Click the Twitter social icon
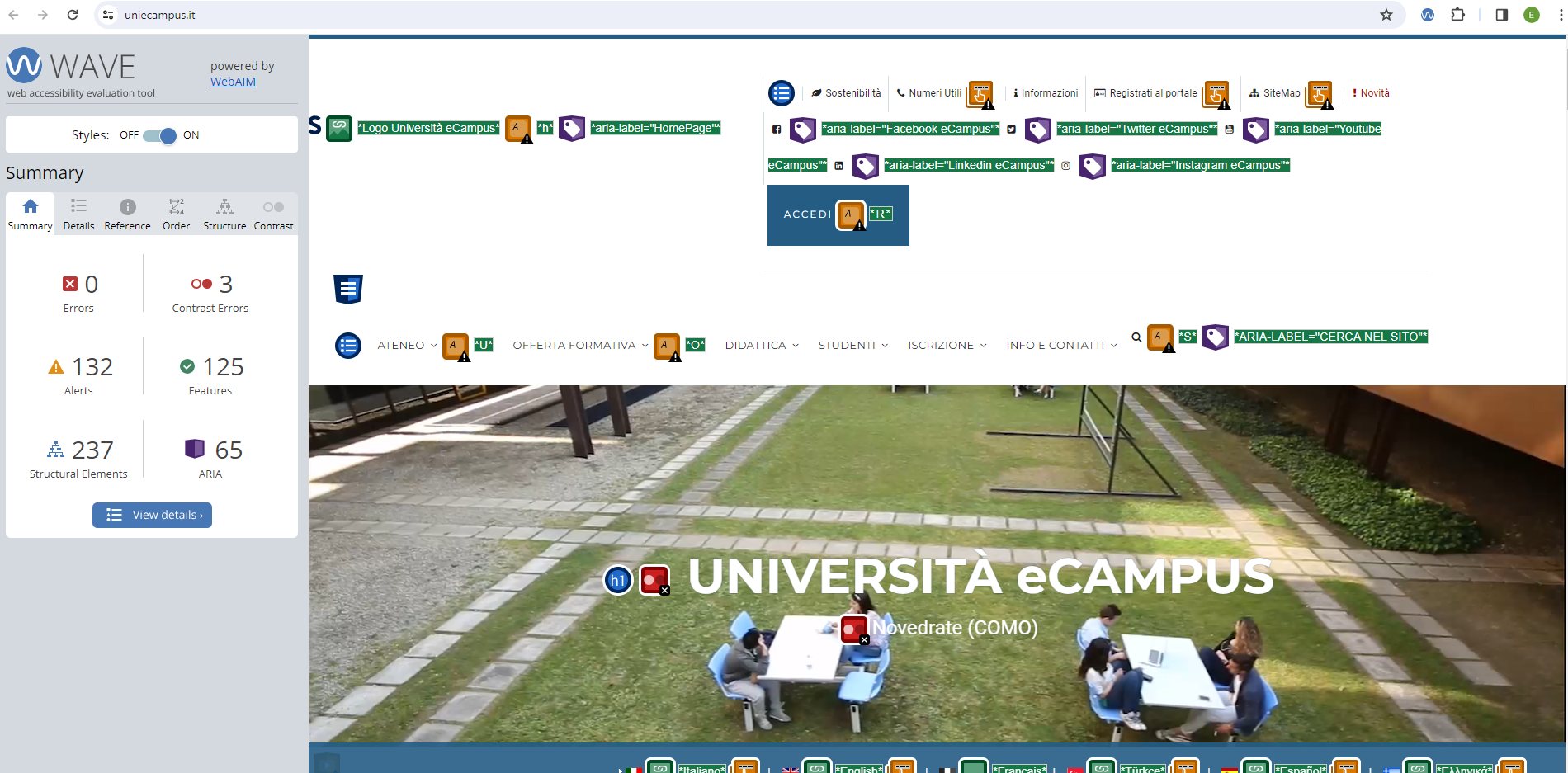Image resolution: width=1568 pixels, height=773 pixels. tap(1011, 130)
